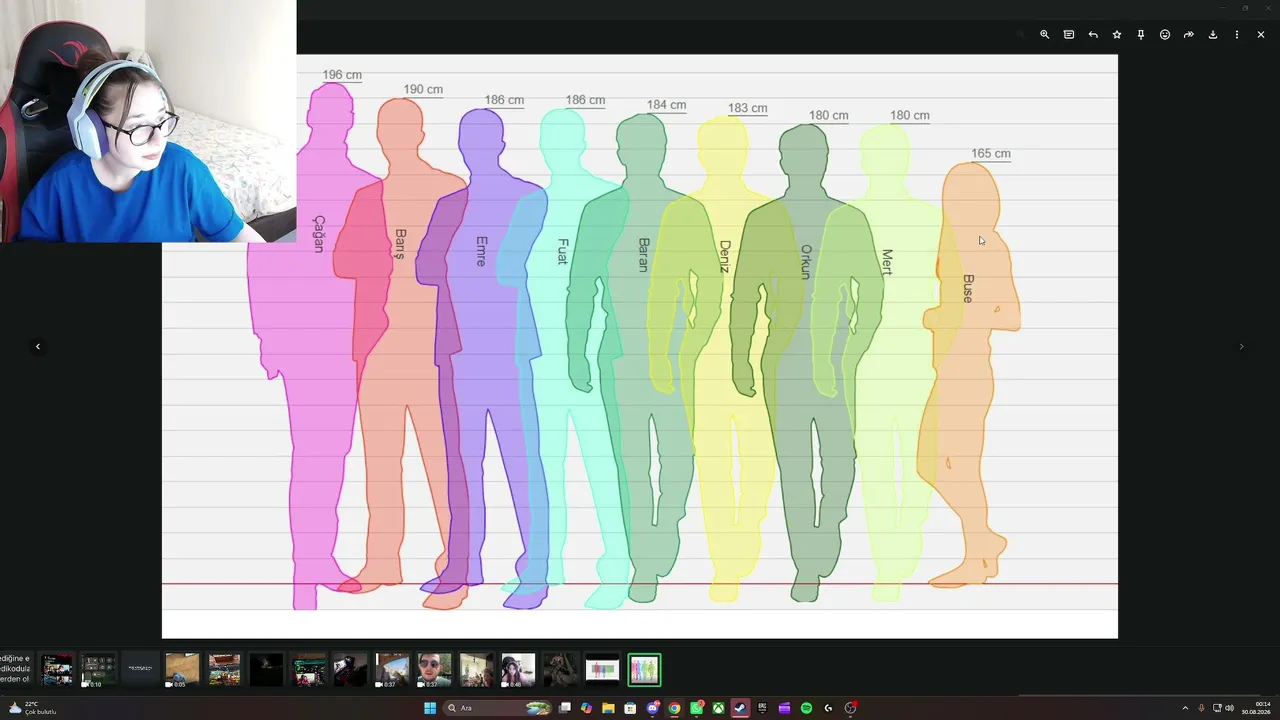Open Microsoft Store from the taskbar
The image size is (1280, 720).
point(630,708)
